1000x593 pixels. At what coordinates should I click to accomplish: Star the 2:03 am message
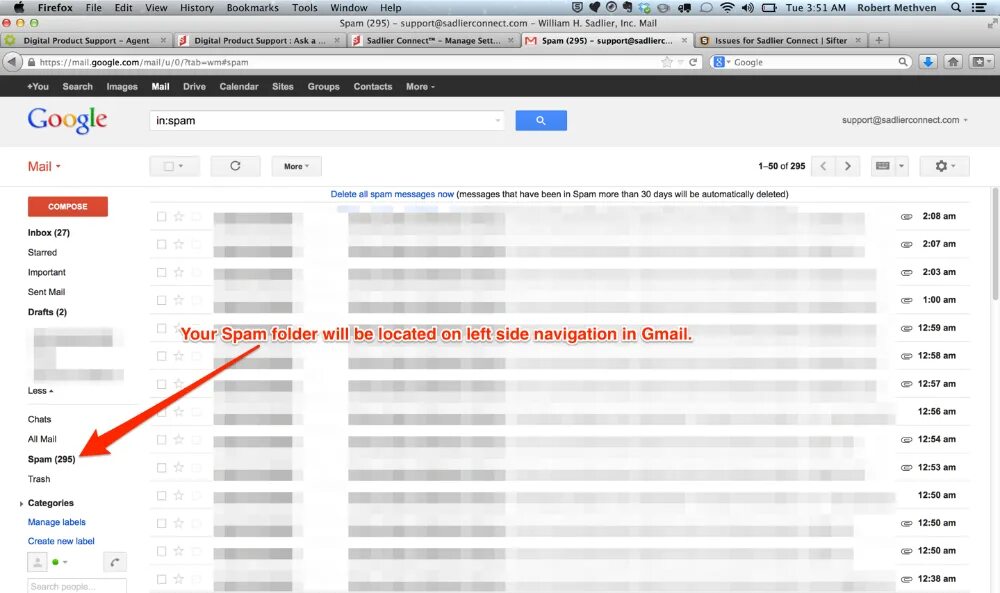point(179,272)
